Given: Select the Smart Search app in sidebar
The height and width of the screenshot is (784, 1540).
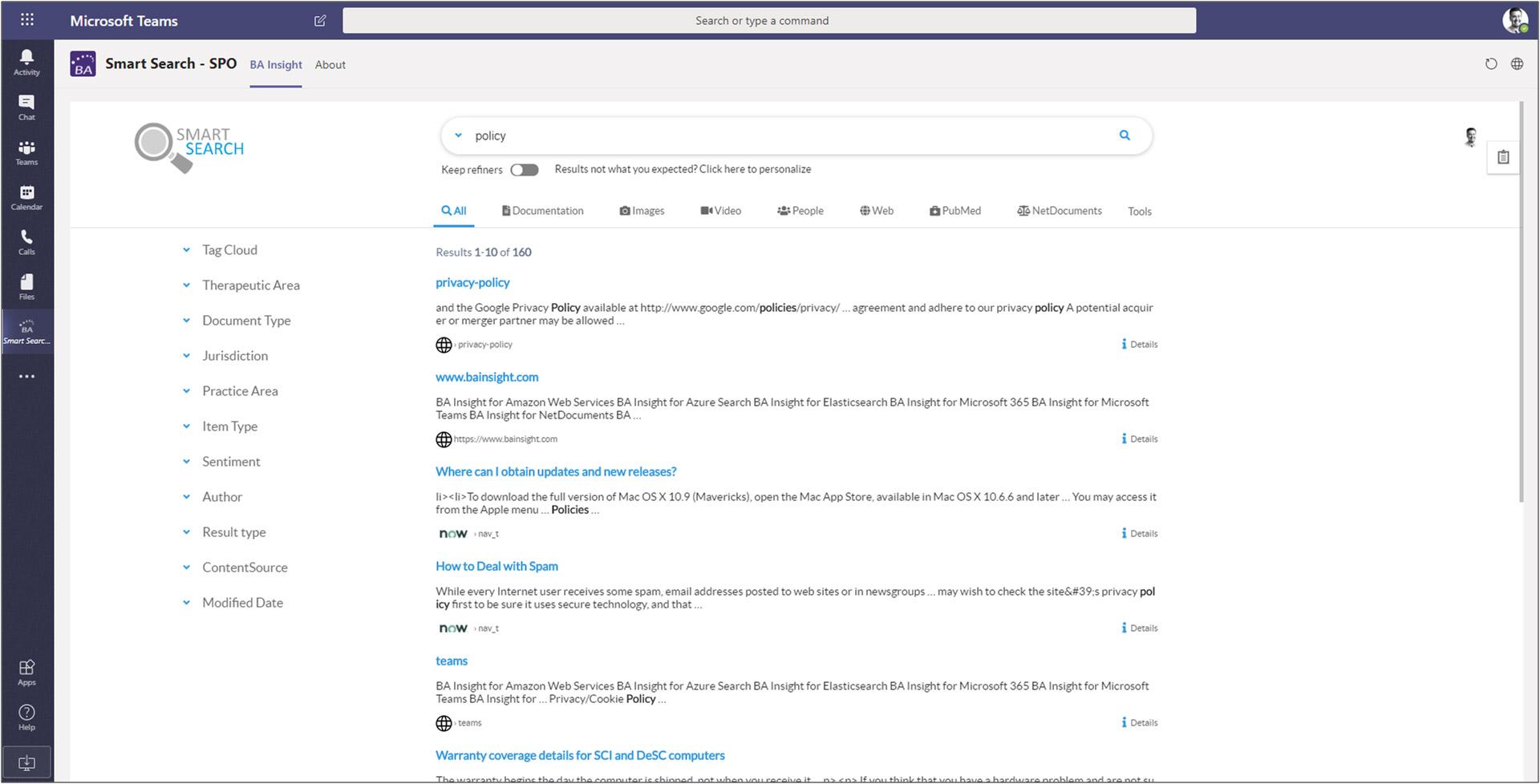Looking at the screenshot, I should [x=26, y=332].
